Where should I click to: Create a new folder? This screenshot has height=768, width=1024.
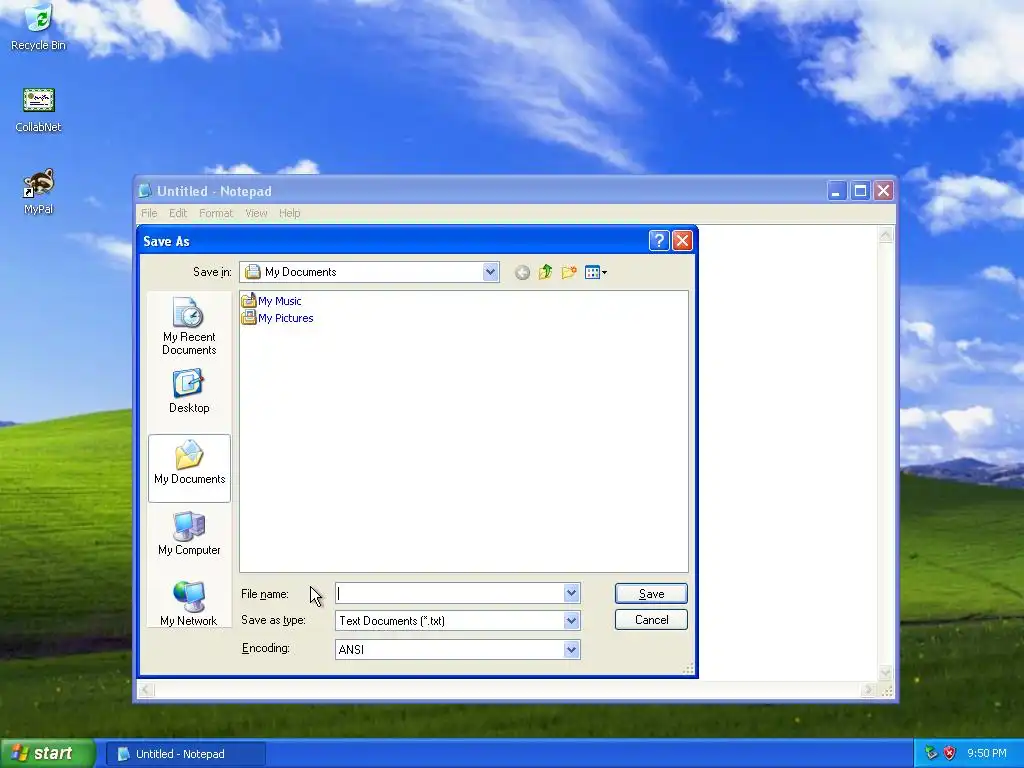(x=569, y=272)
